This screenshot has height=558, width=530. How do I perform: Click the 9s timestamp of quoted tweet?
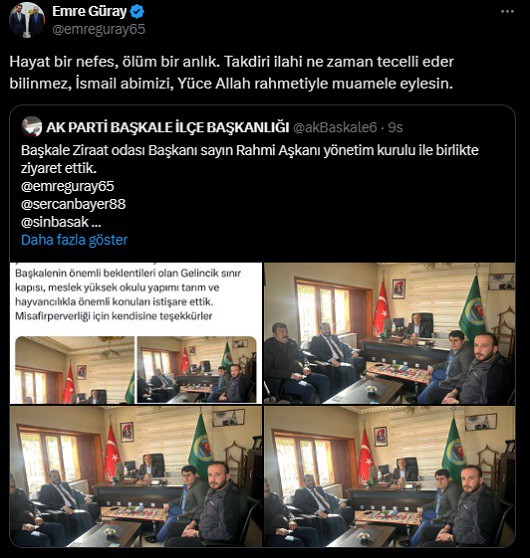click(x=395, y=127)
